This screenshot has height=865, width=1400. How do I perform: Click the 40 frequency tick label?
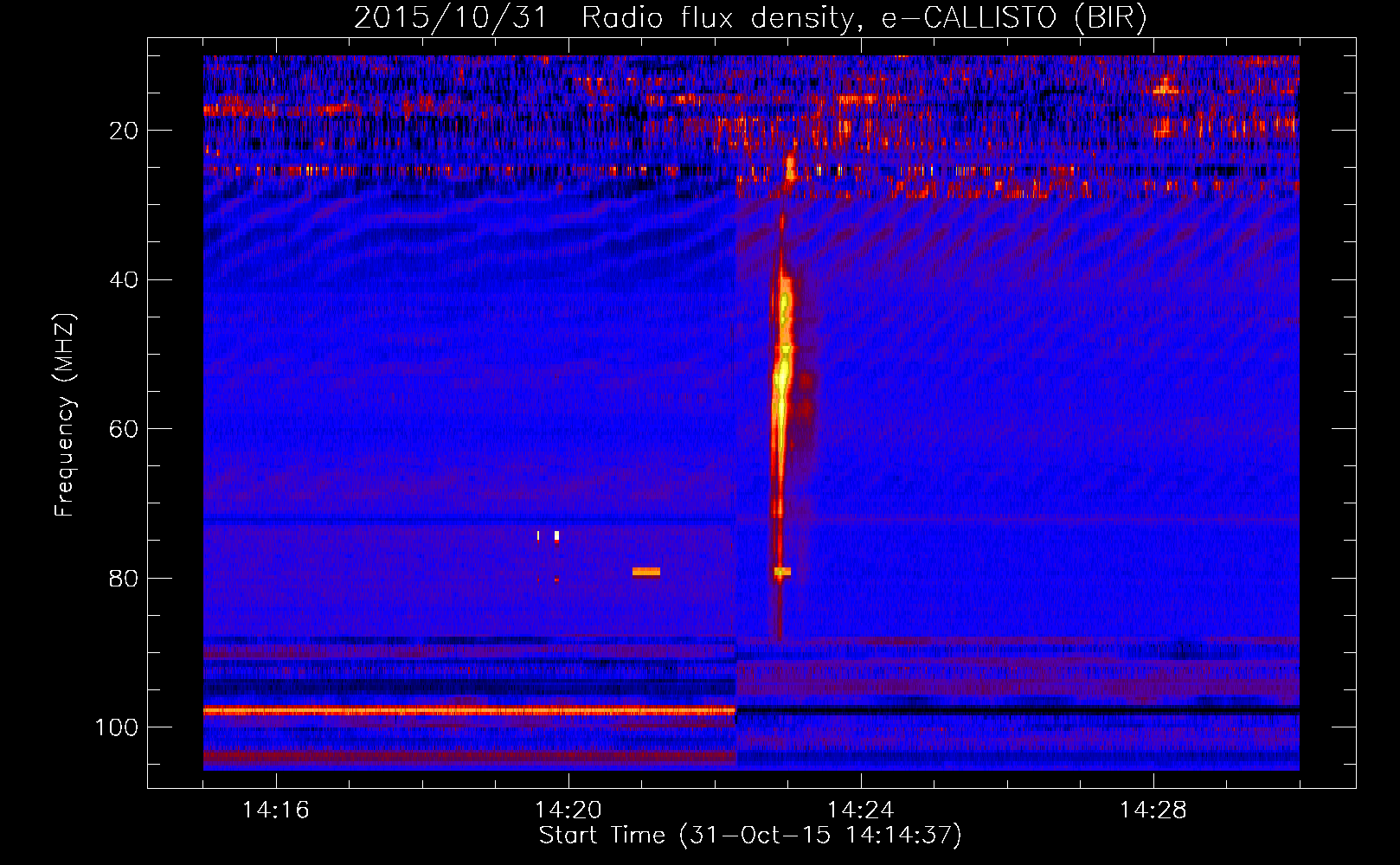tap(124, 280)
